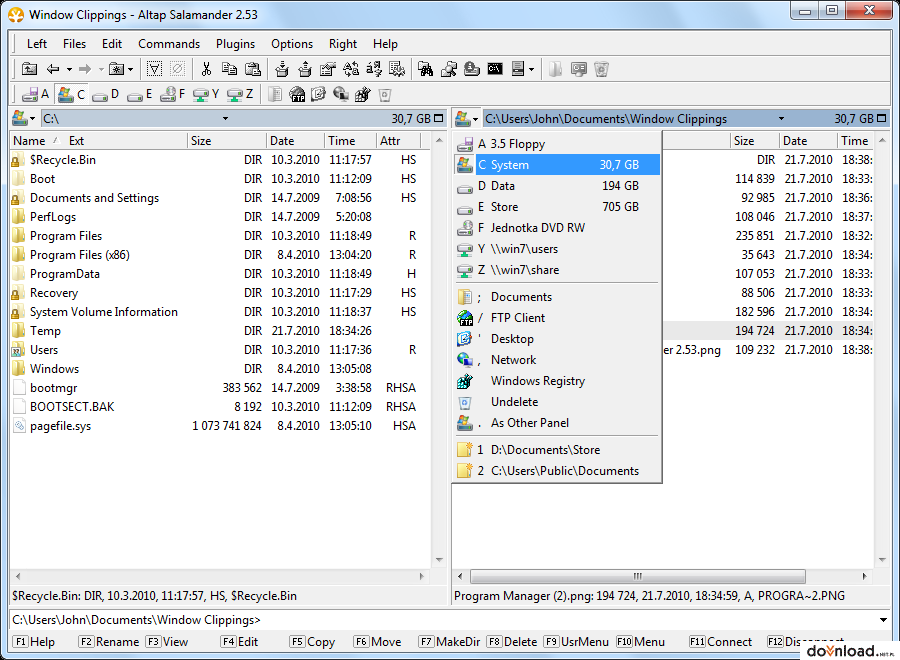Expand the User Menu dropdown arrow
The width and height of the screenshot is (900, 660).
(x=532, y=69)
